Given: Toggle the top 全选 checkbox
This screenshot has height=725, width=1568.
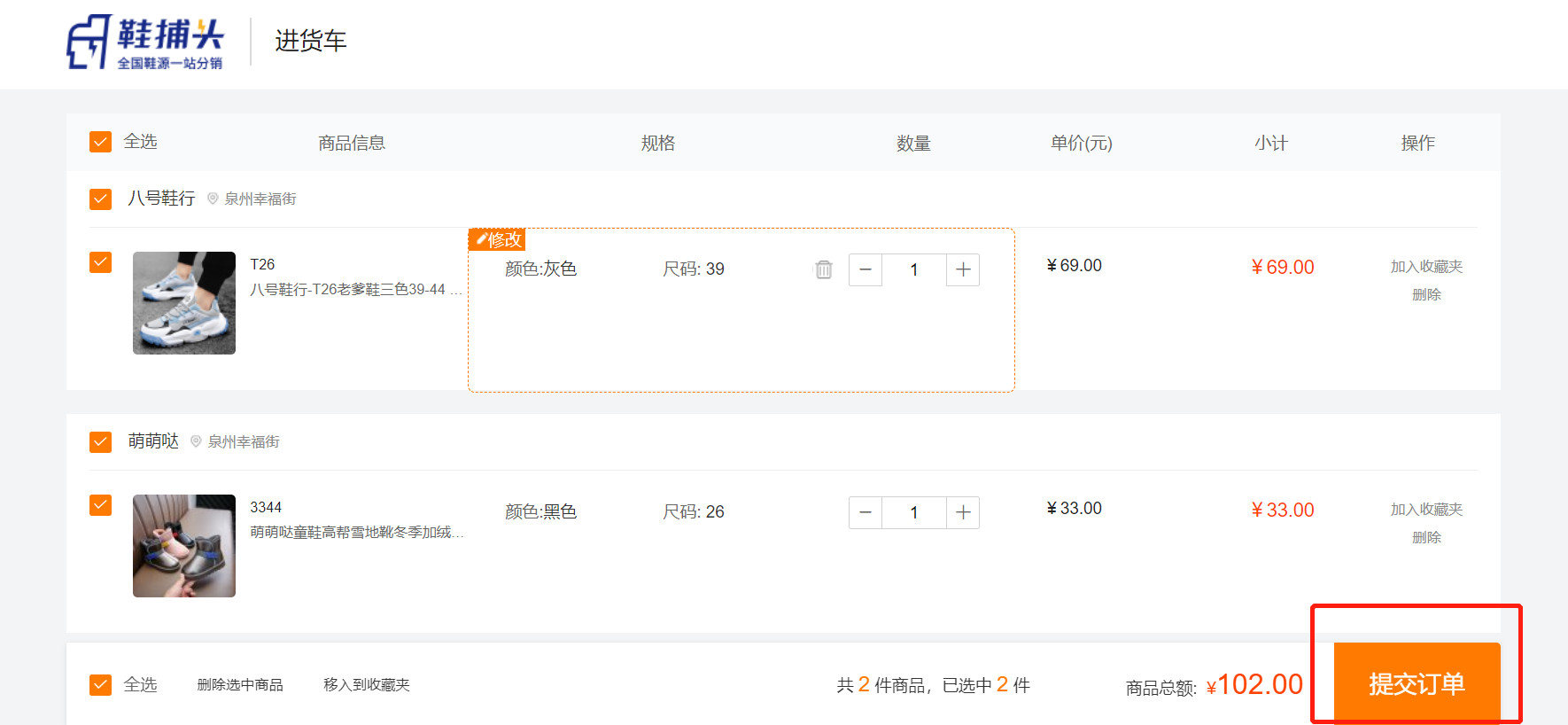Looking at the screenshot, I should click(x=101, y=142).
